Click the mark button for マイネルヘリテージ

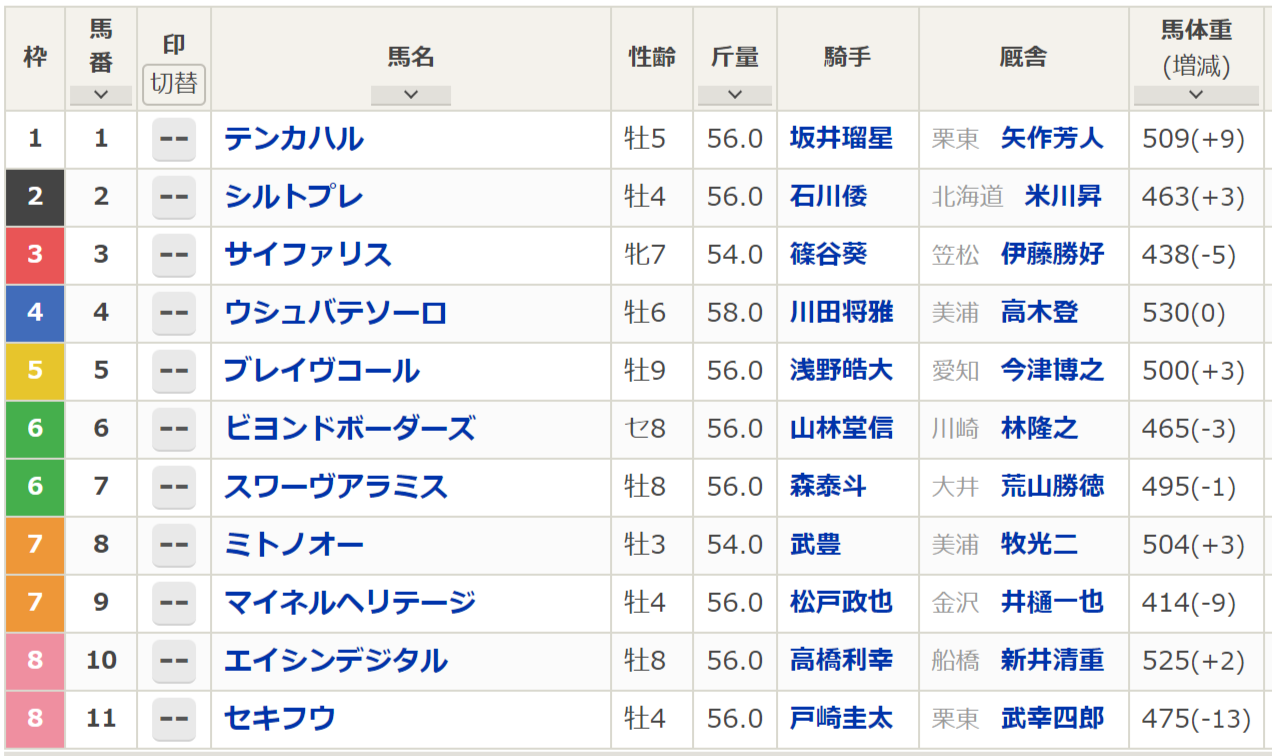click(174, 602)
